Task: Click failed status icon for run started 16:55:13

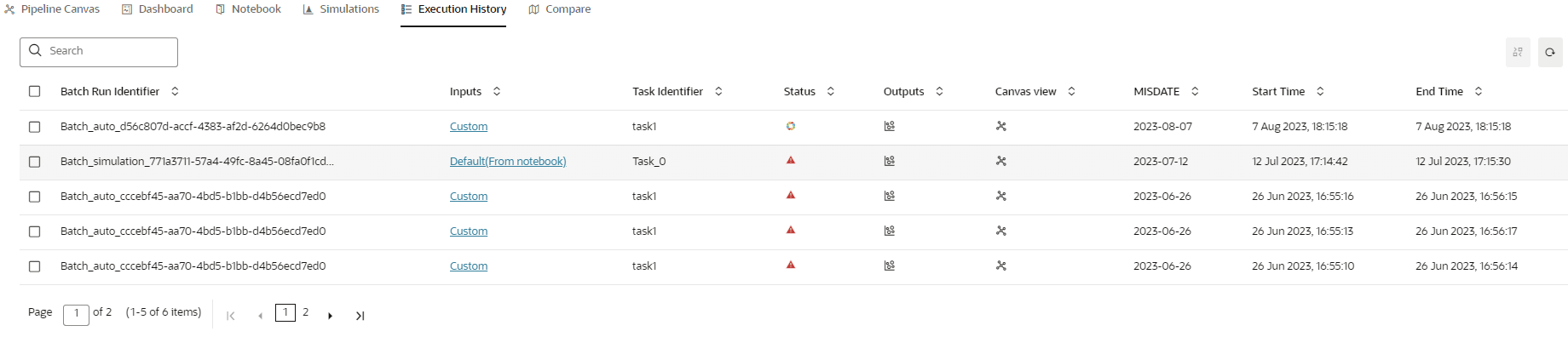Action: pos(791,230)
